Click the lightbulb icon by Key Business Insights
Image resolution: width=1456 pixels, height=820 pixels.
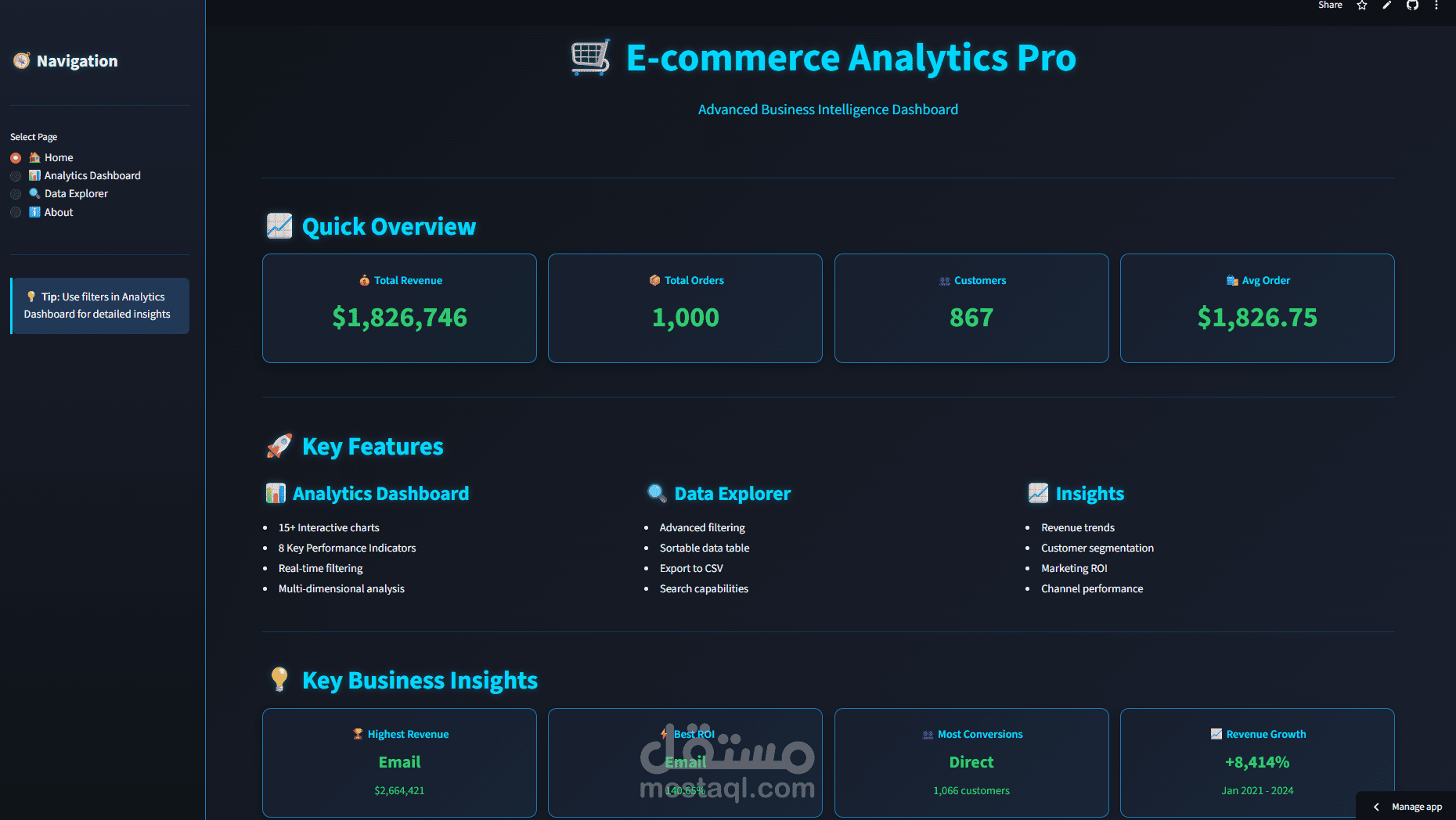(279, 679)
